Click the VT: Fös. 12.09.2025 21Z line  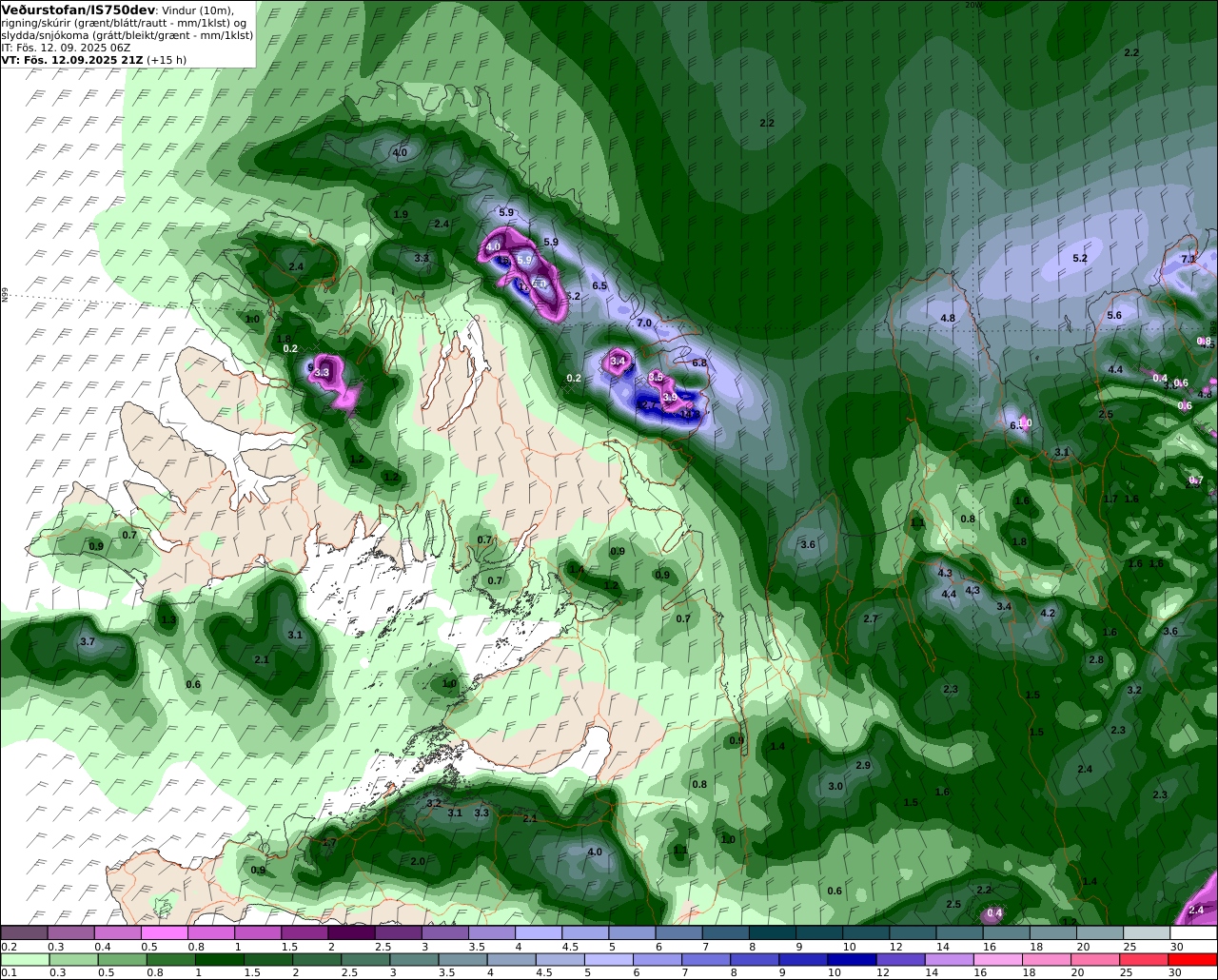coord(72,60)
